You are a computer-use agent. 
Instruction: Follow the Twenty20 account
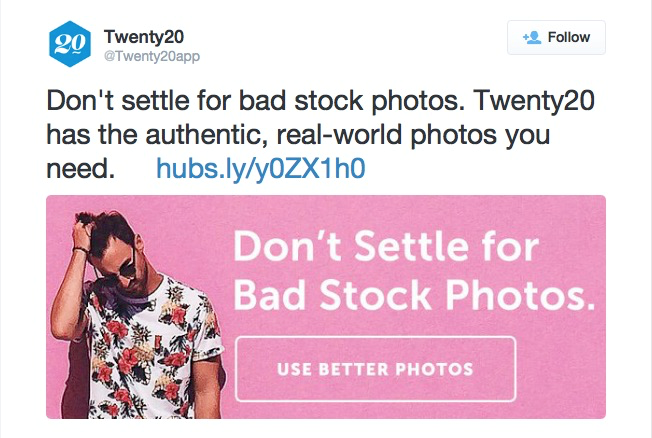point(556,37)
